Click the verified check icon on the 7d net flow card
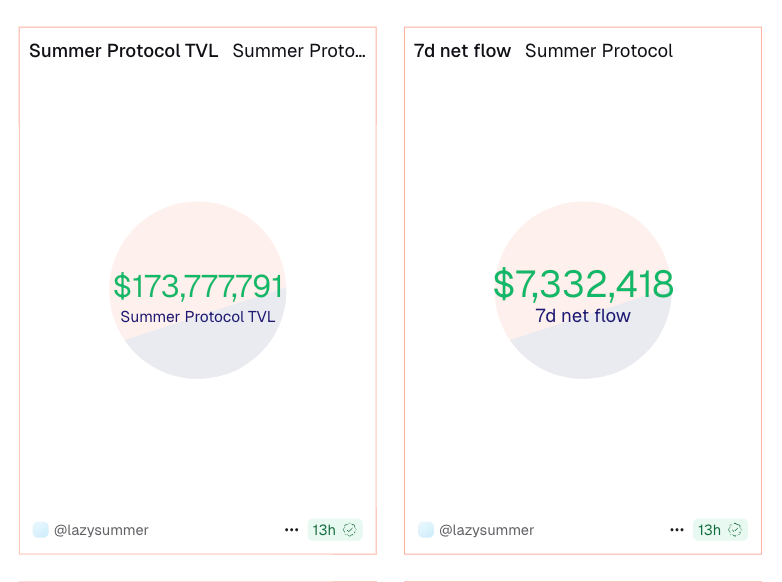This screenshot has width=782, height=582. (x=736, y=530)
